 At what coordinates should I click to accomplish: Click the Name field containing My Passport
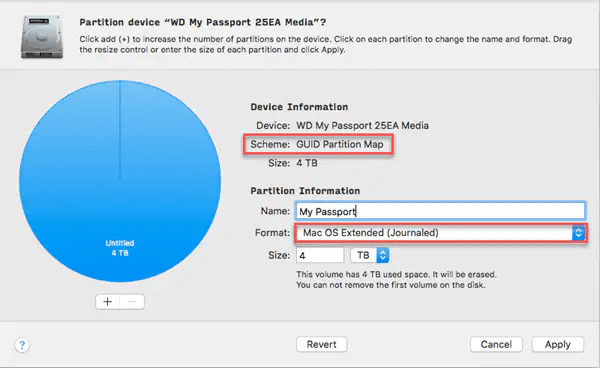[440, 211]
